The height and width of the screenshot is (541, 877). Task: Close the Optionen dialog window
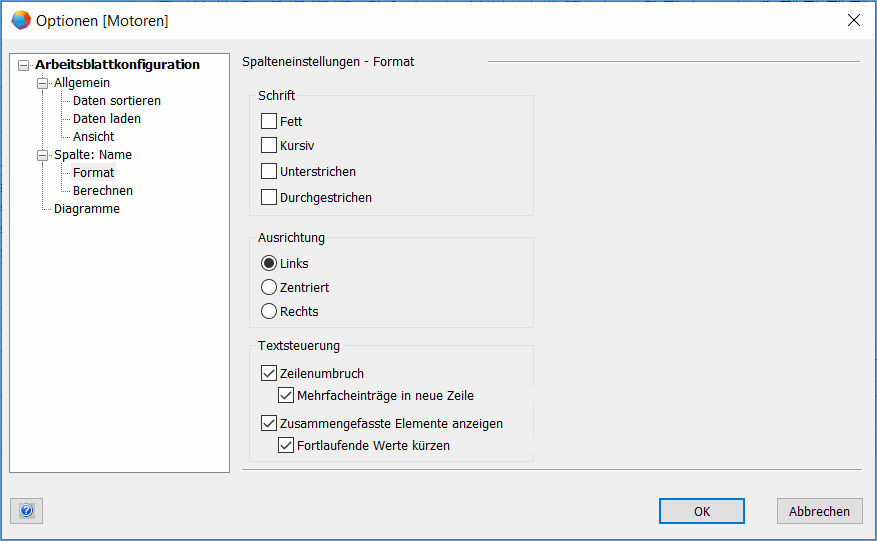[853, 20]
